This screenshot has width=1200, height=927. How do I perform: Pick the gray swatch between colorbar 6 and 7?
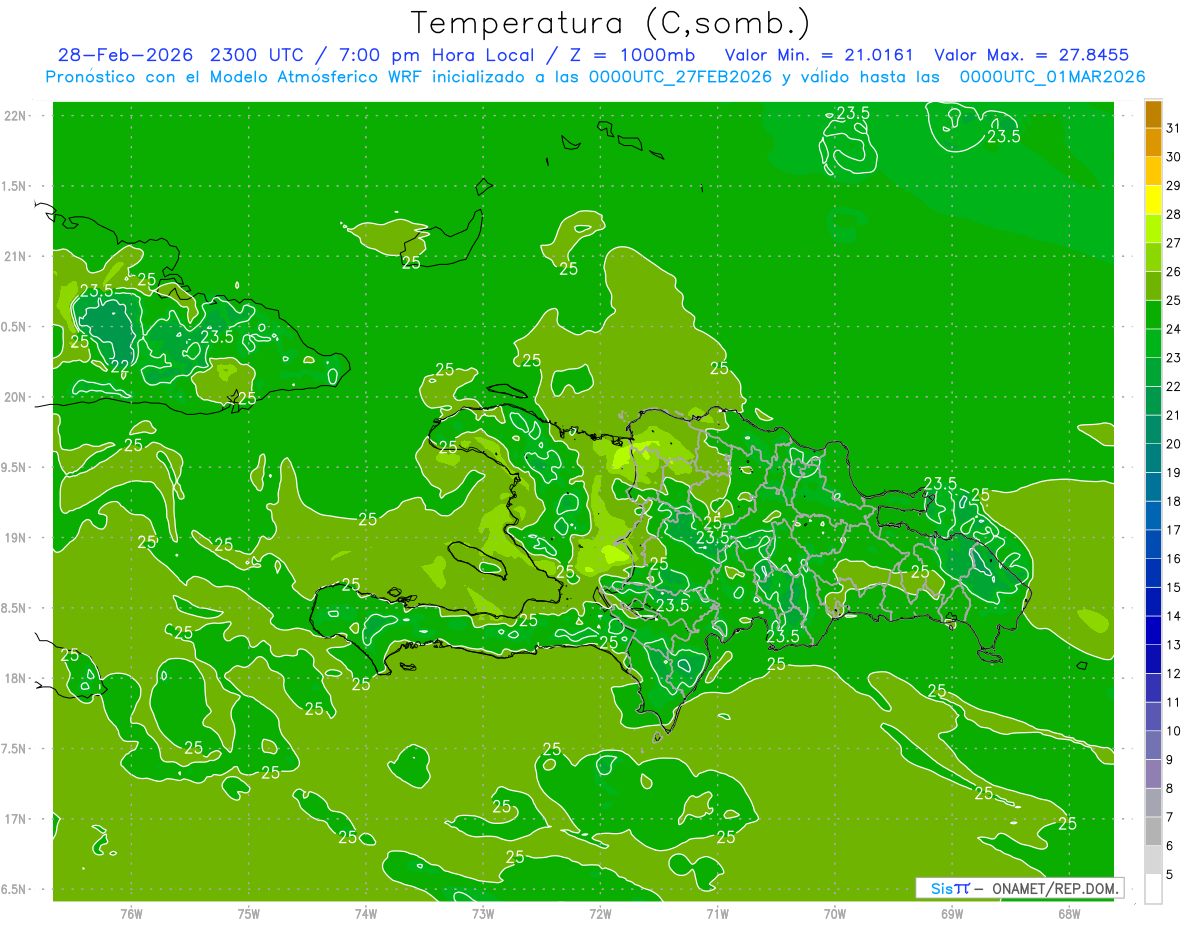point(1153,832)
